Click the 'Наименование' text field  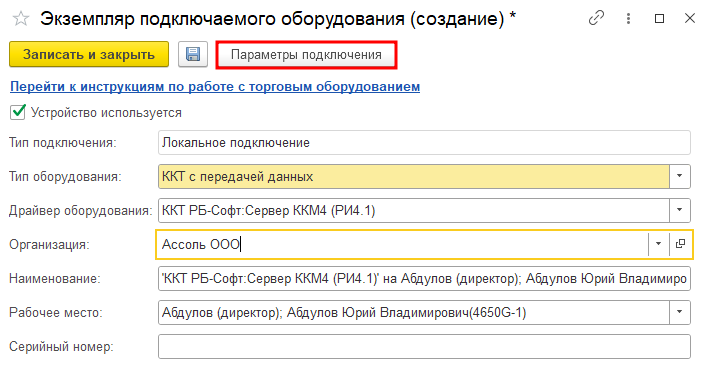click(424, 278)
